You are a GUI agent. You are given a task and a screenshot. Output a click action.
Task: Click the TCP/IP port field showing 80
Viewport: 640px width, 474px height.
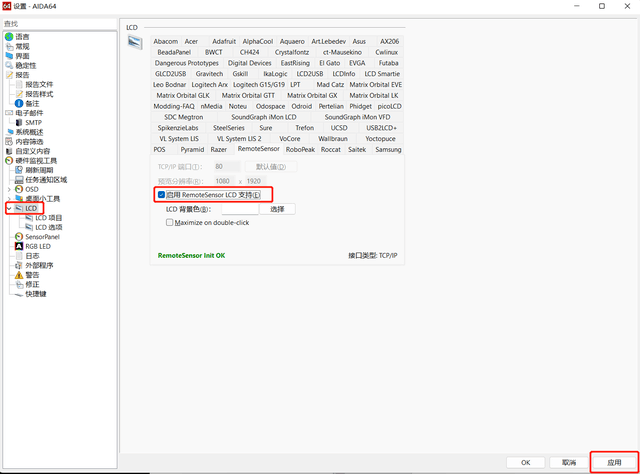[227, 167]
